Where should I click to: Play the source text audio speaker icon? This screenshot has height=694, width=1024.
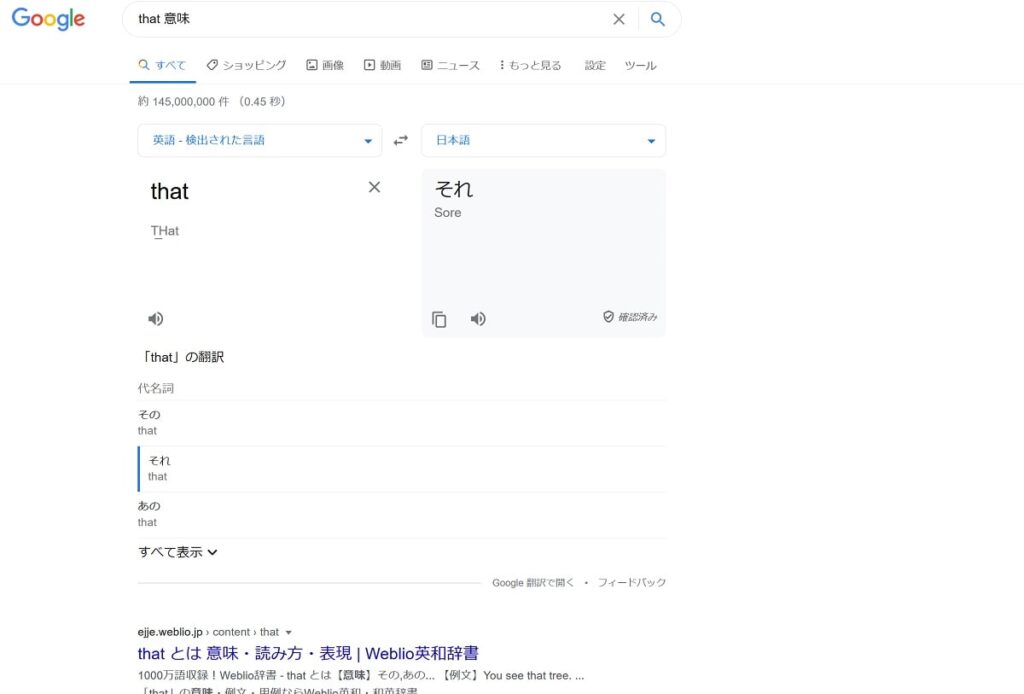(155, 319)
